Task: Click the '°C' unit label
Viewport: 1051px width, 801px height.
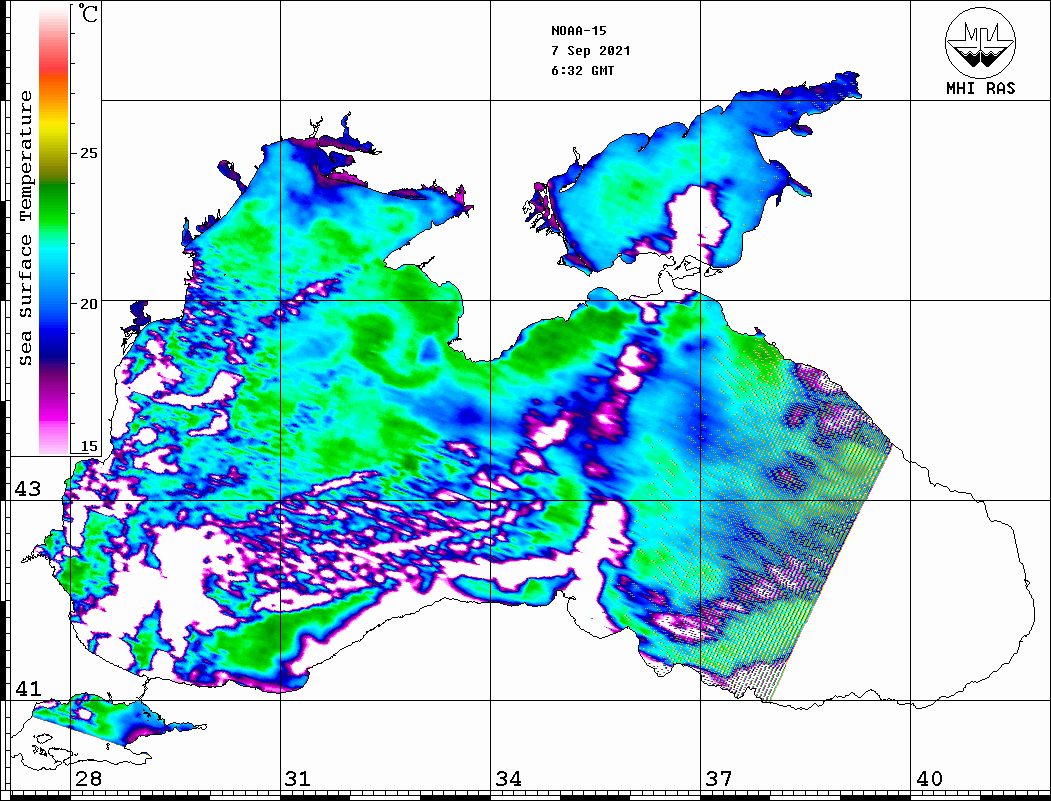Action: [x=88, y=13]
